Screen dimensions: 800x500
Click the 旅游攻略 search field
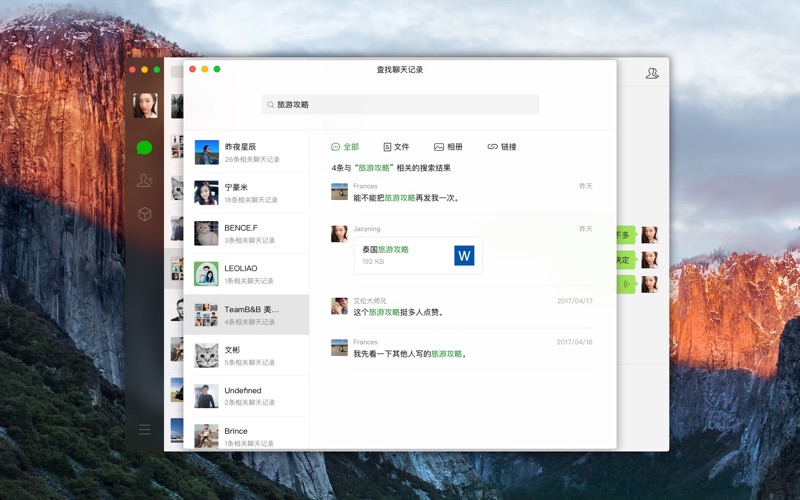pos(400,104)
